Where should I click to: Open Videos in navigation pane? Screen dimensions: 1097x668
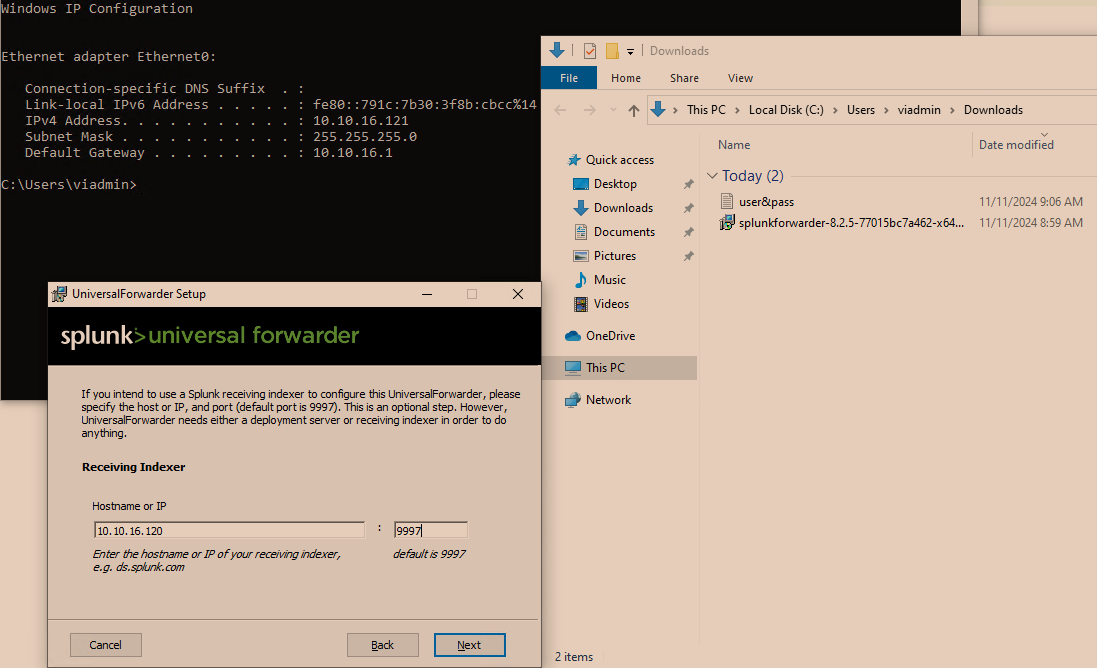click(x=611, y=304)
